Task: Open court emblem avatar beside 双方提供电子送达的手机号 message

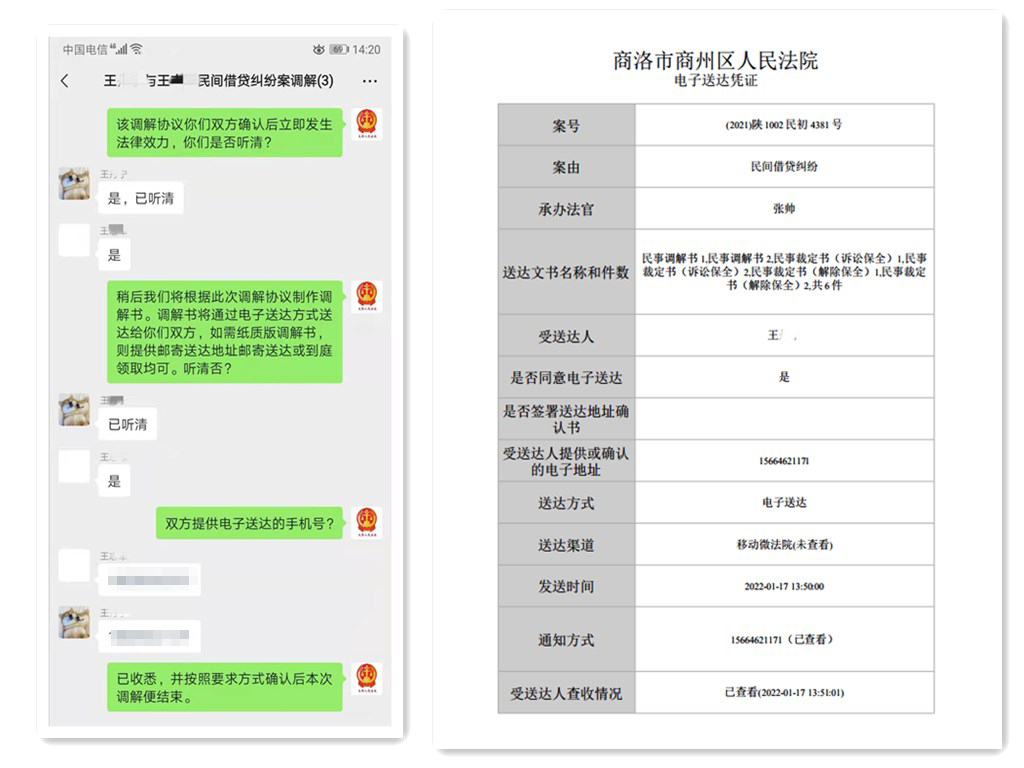Action: pos(367,523)
